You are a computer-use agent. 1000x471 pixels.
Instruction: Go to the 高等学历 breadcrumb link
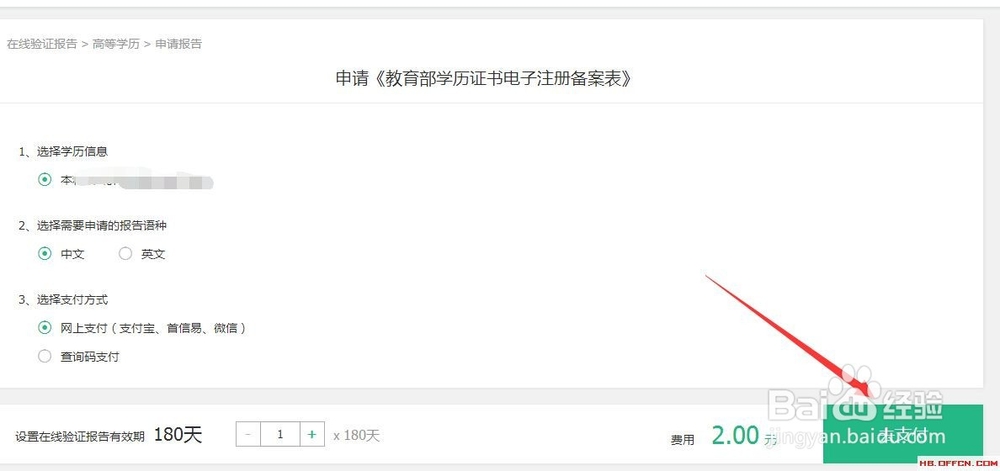115,44
